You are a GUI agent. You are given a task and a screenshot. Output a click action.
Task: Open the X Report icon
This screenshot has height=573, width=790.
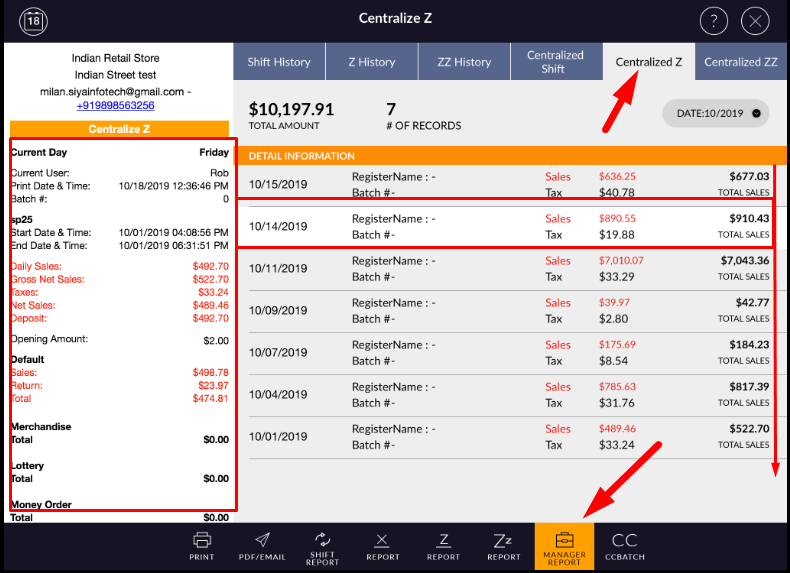[x=382, y=546]
